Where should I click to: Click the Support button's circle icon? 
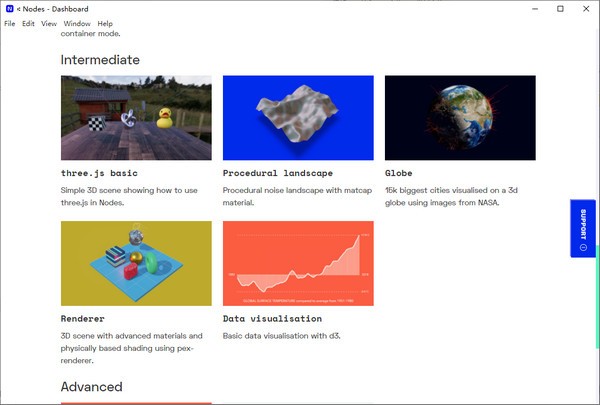[x=583, y=246]
